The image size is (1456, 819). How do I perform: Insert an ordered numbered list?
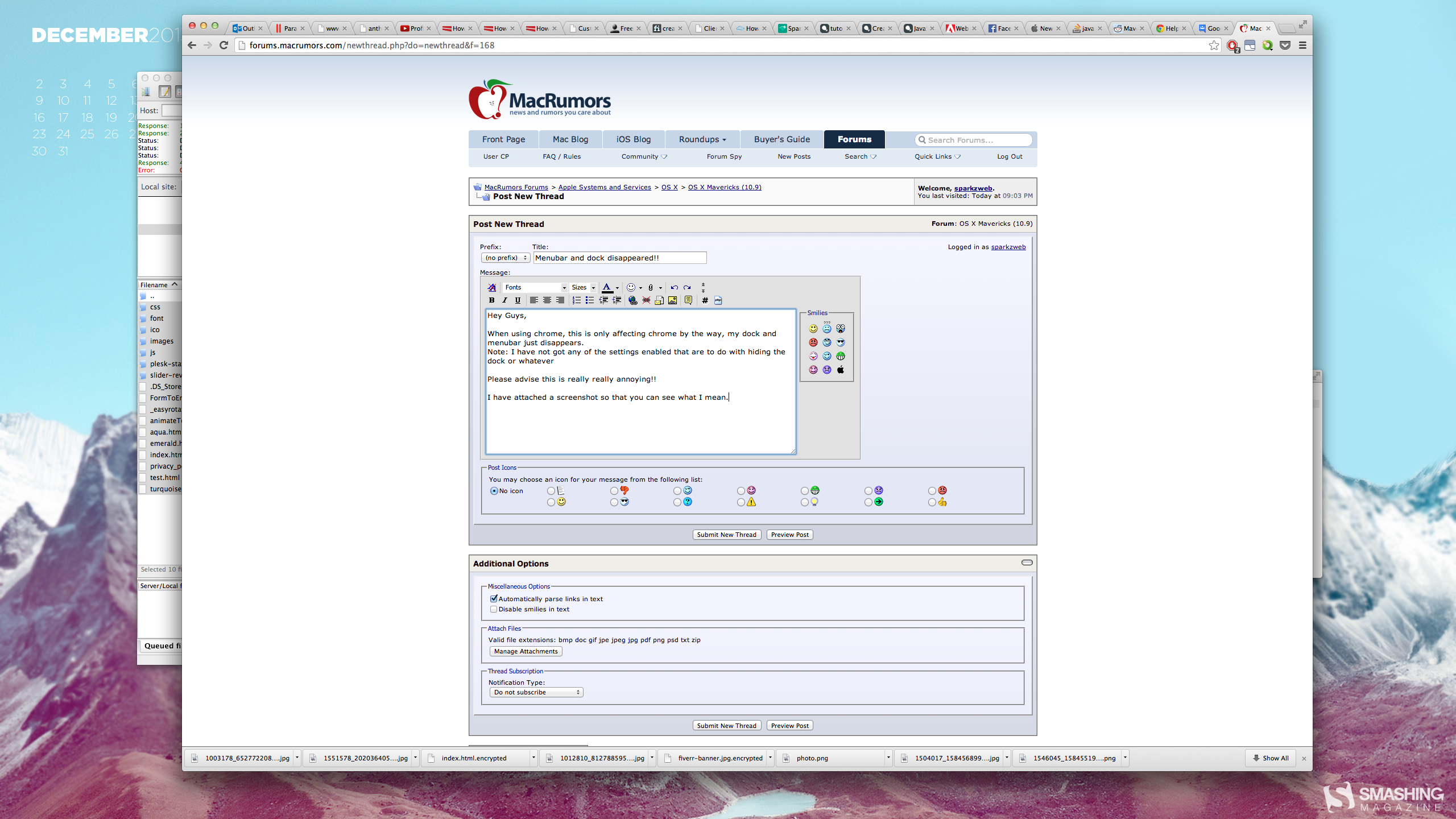[x=576, y=300]
